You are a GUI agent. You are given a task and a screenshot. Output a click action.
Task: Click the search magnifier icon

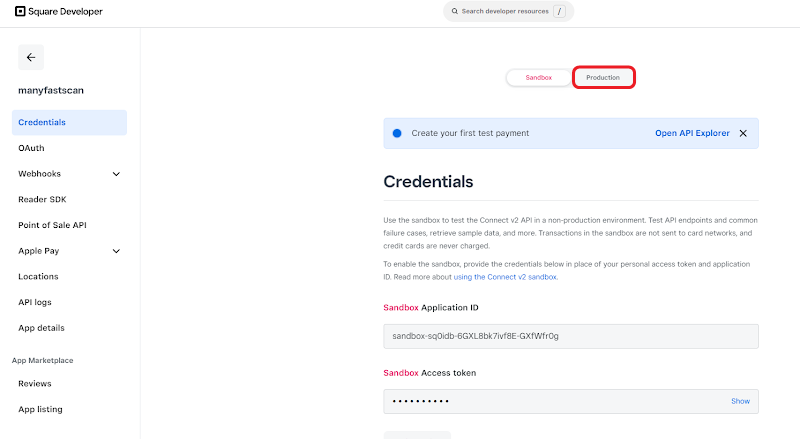click(x=454, y=12)
